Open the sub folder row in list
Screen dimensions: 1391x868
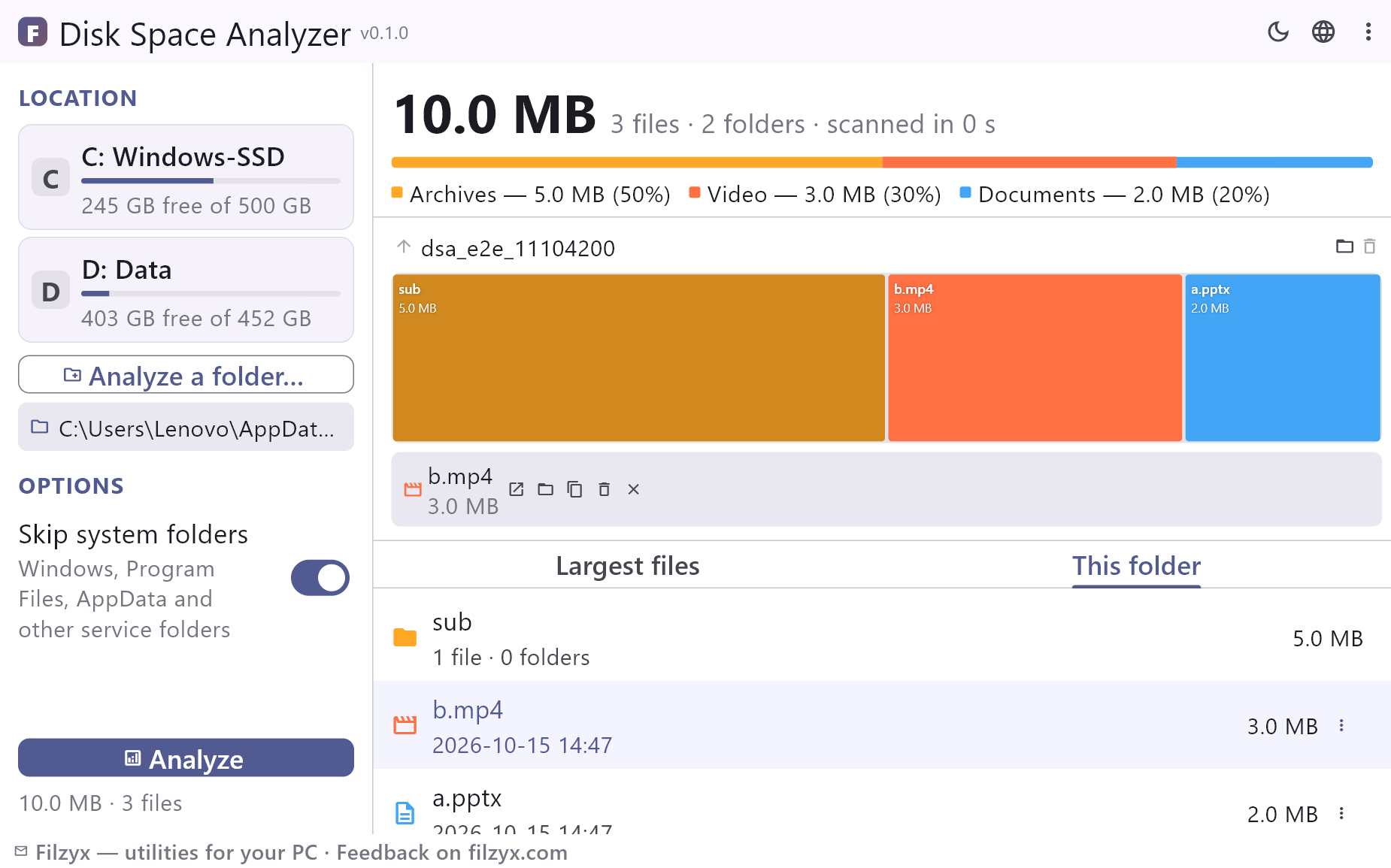click(882, 638)
